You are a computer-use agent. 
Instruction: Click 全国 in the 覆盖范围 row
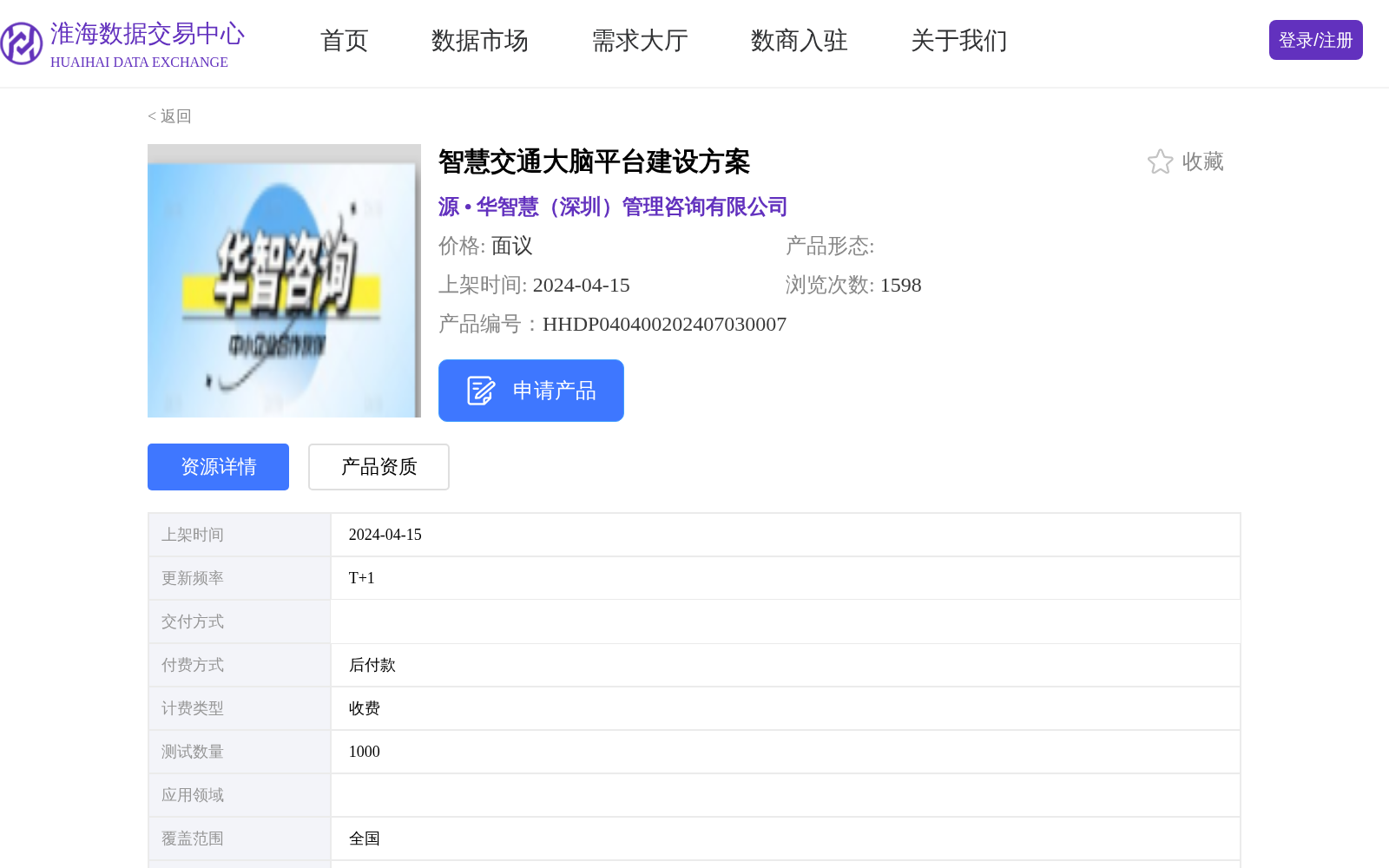point(365,838)
